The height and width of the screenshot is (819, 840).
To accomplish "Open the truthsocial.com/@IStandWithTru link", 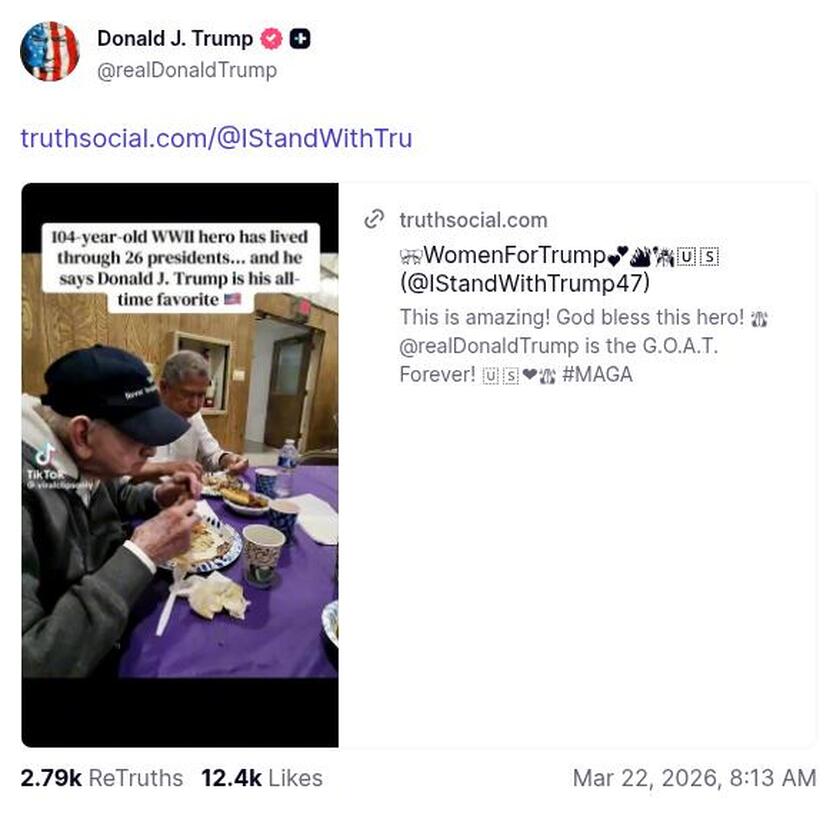I will [x=216, y=137].
